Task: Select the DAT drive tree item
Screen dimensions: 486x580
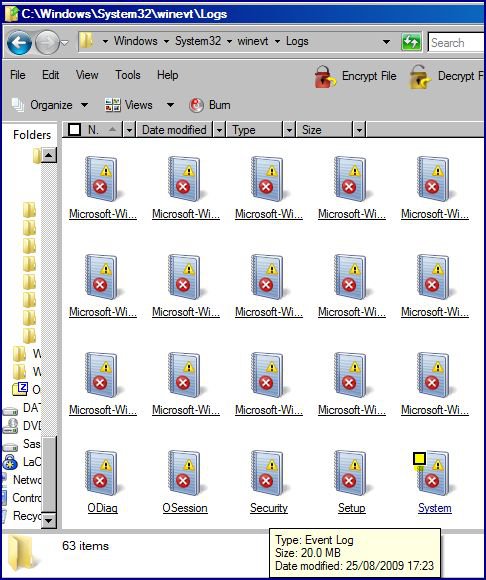Action: [31, 408]
